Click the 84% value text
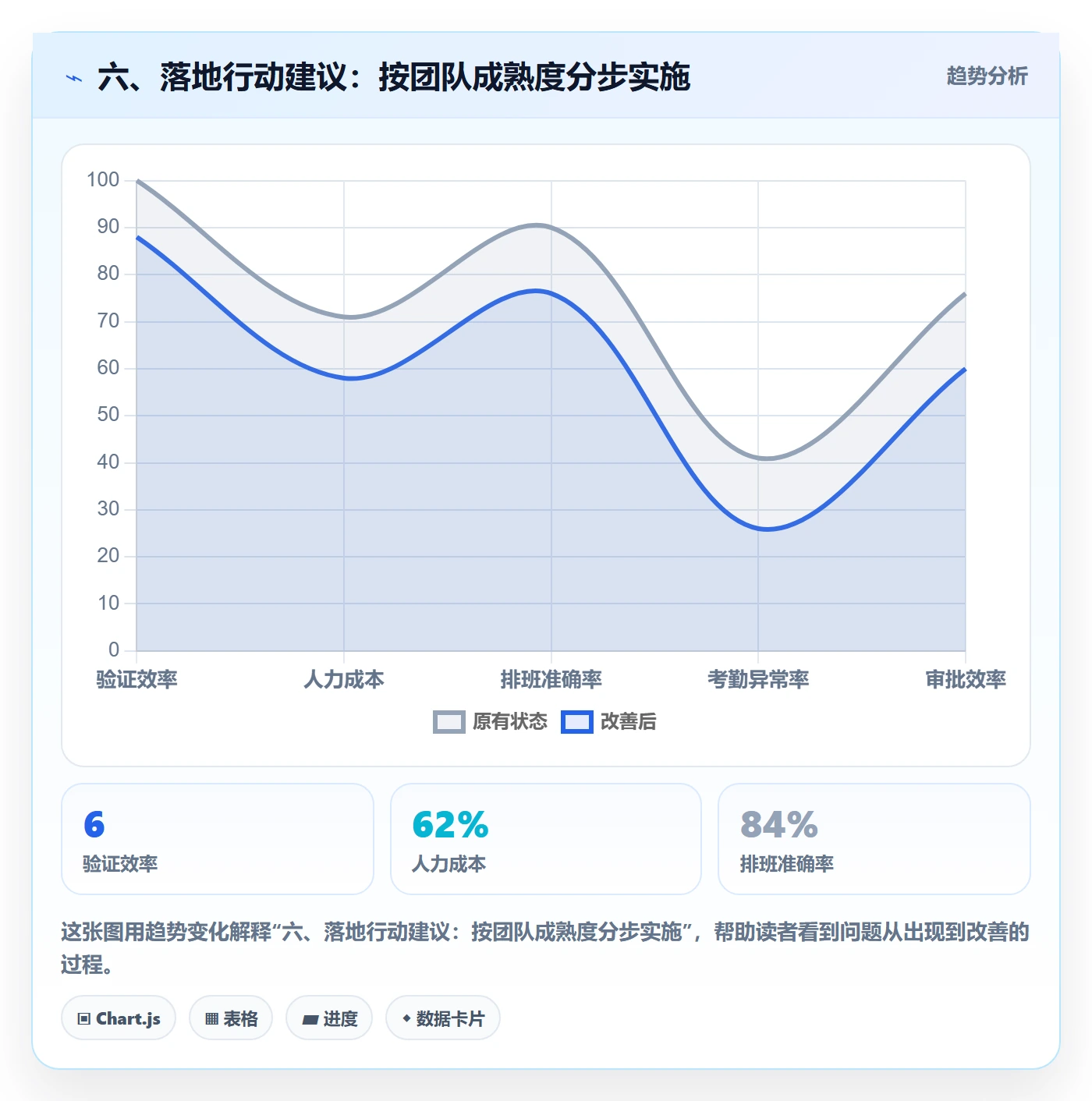1092x1101 pixels. point(778,825)
